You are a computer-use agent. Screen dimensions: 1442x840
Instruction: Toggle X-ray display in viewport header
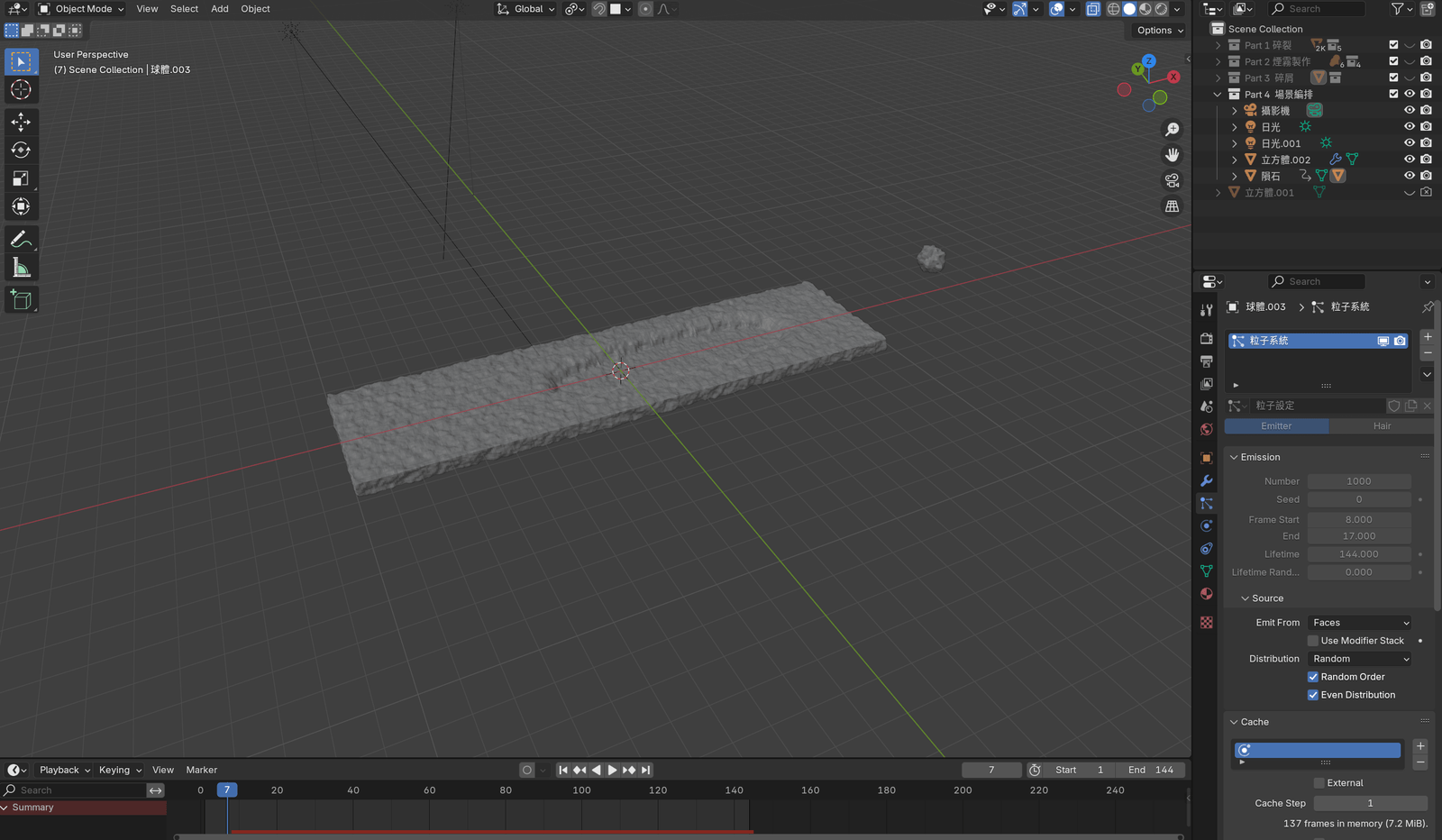[1092, 9]
